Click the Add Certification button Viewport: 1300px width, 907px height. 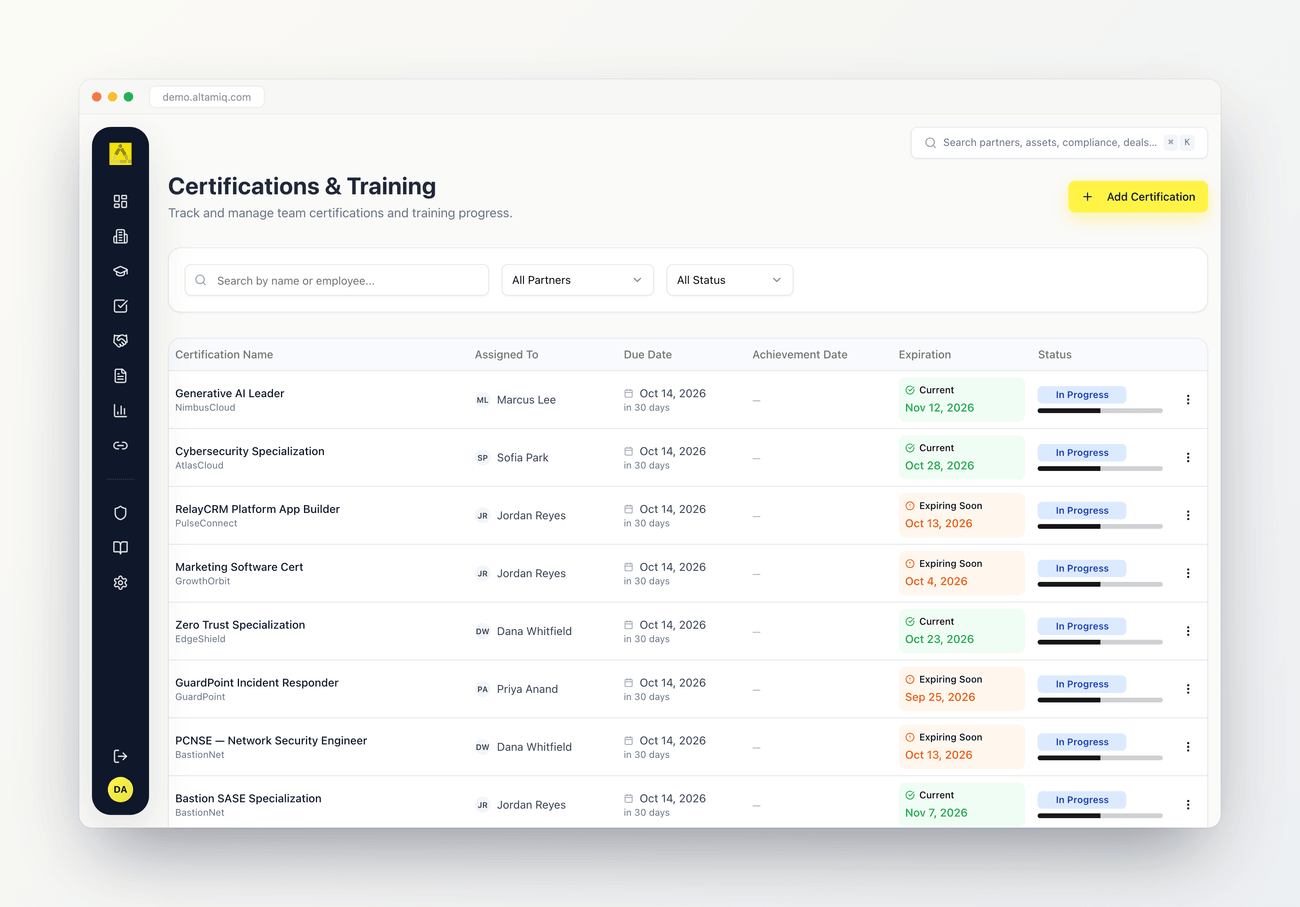[1138, 197]
